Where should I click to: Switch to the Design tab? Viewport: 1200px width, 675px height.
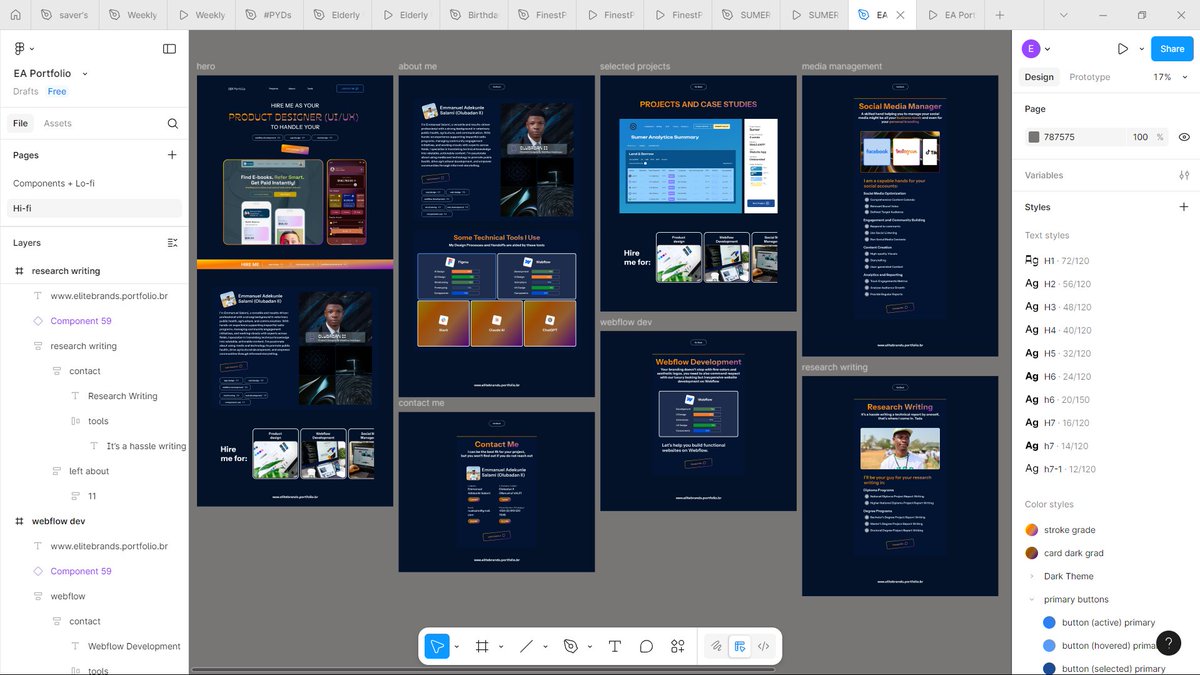(1039, 77)
